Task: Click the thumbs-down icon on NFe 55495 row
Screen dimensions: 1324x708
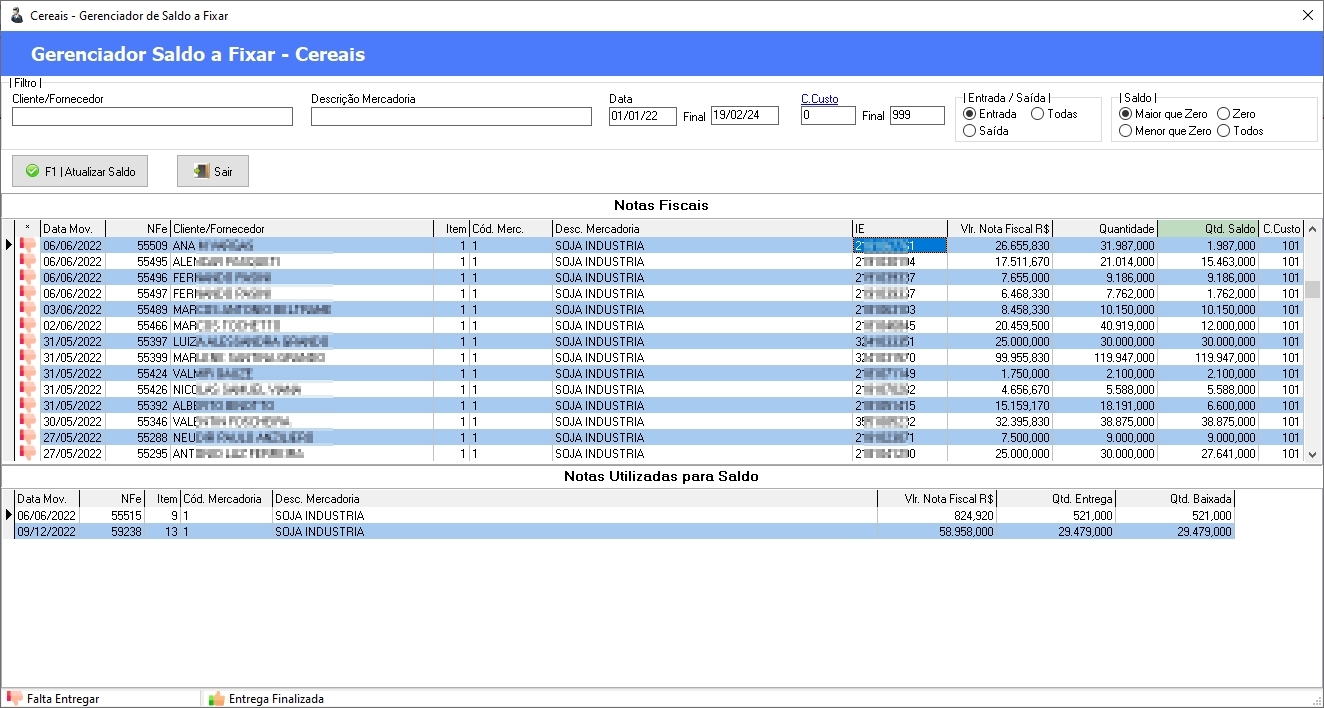Action: [27, 261]
